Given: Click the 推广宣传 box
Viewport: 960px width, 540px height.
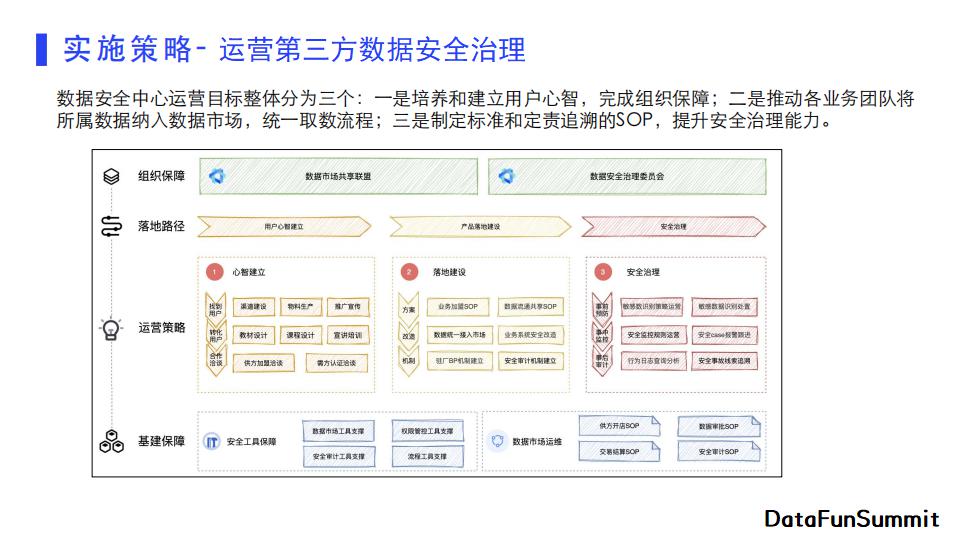Looking at the screenshot, I should [x=348, y=306].
